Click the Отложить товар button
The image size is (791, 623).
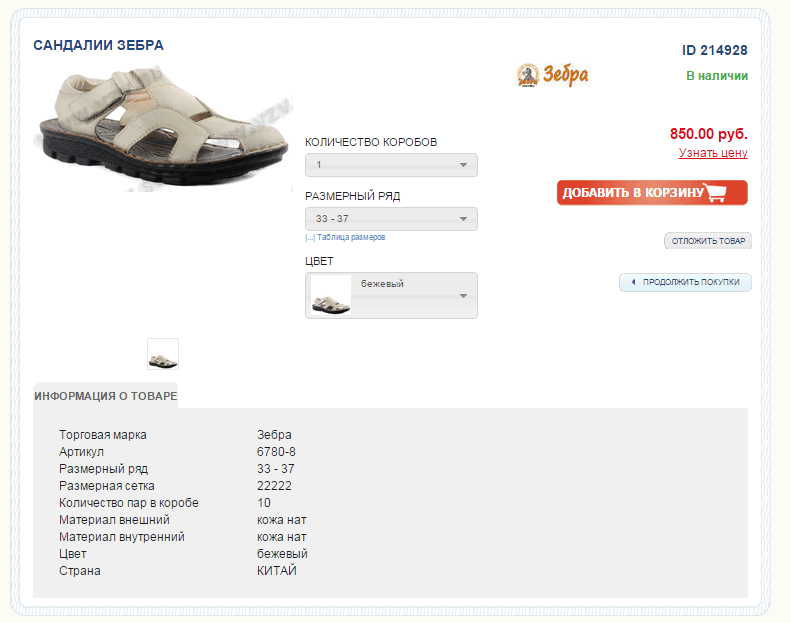coord(707,241)
